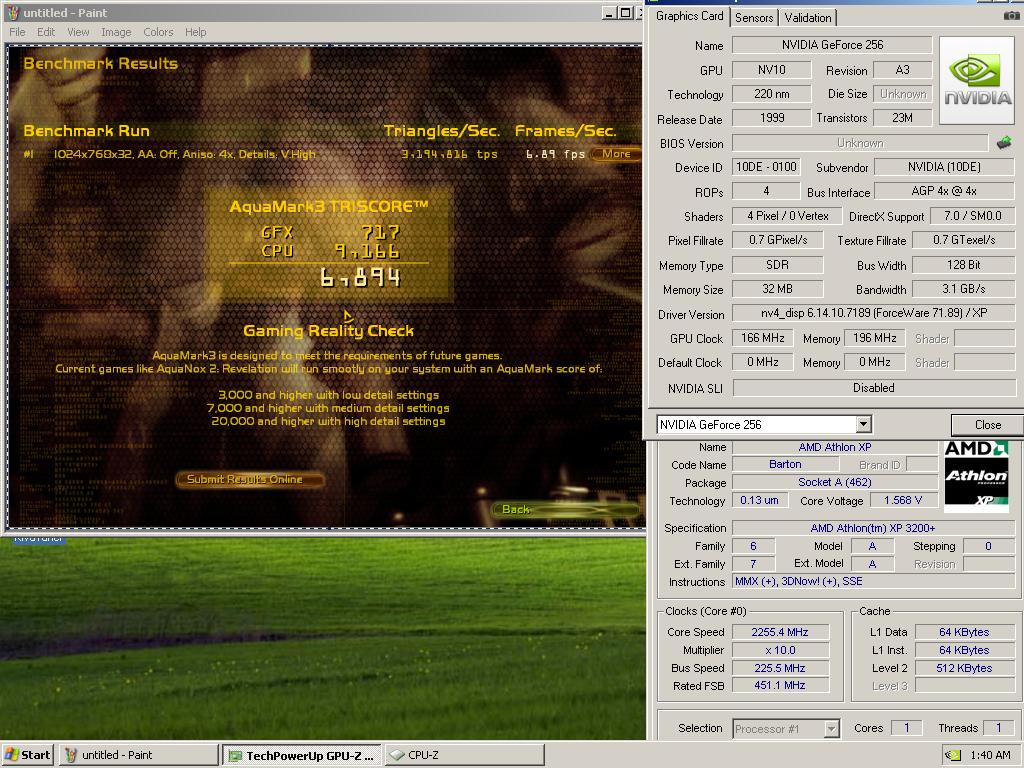Click the GPU-Z camera screenshot icon
The image size is (1024, 768).
pos(1011,16)
